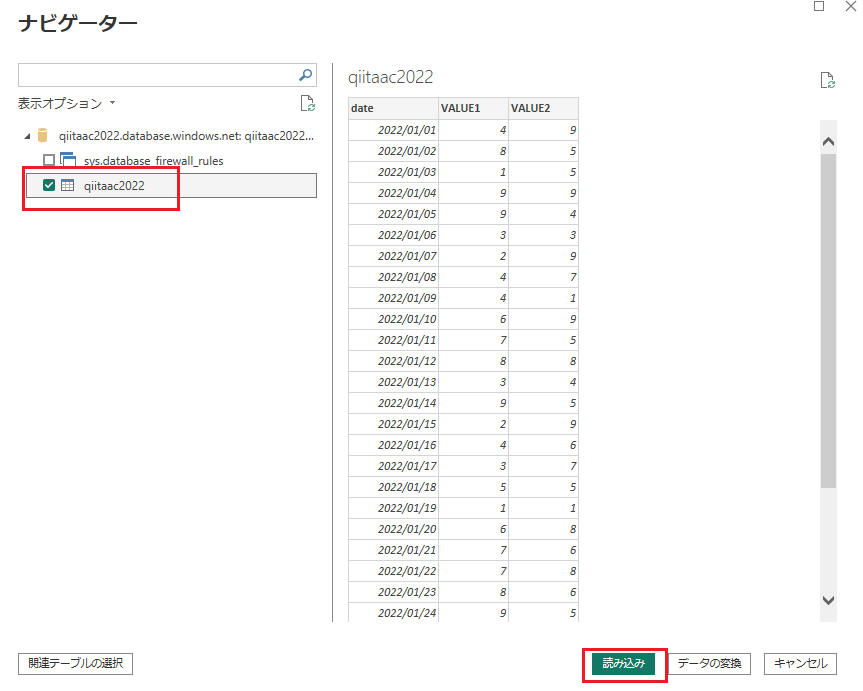Click the database cylinder icon in the tree

(42, 135)
